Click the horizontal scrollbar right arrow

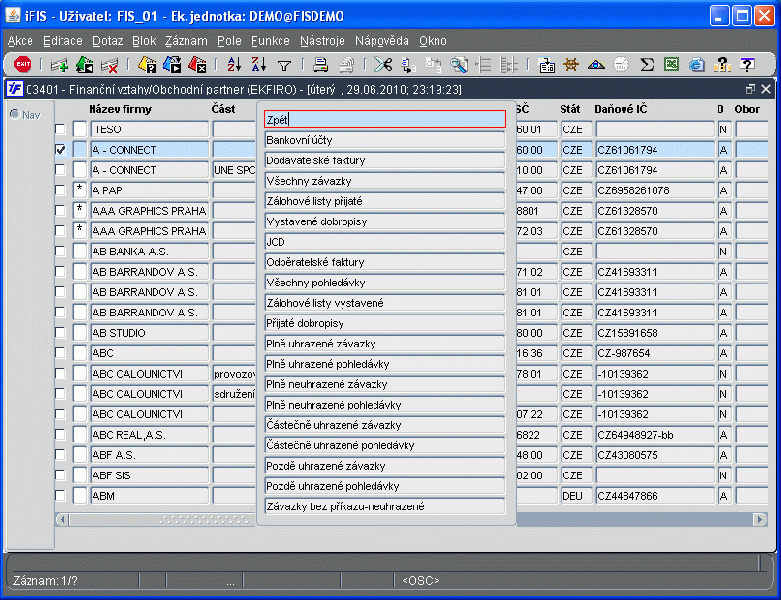click(x=760, y=519)
